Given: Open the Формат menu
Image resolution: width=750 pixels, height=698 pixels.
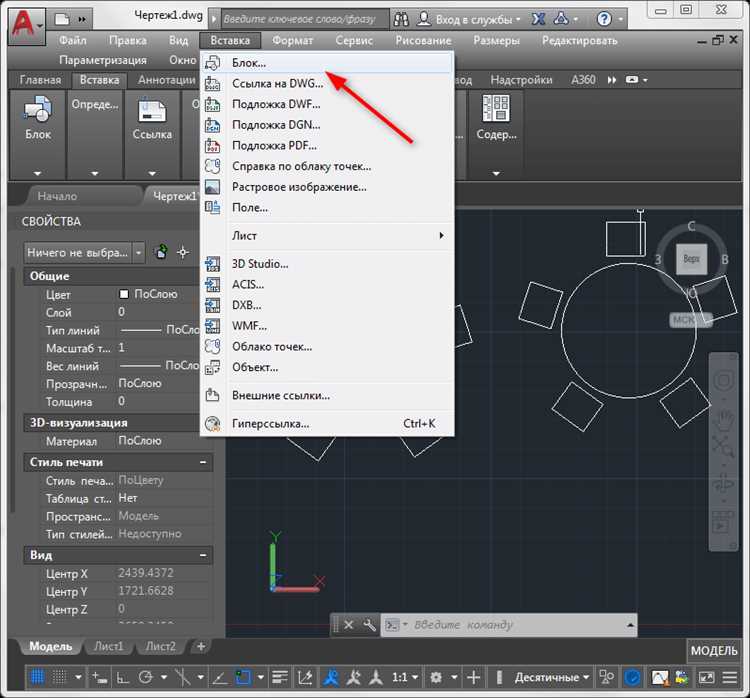Looking at the screenshot, I should pos(292,41).
